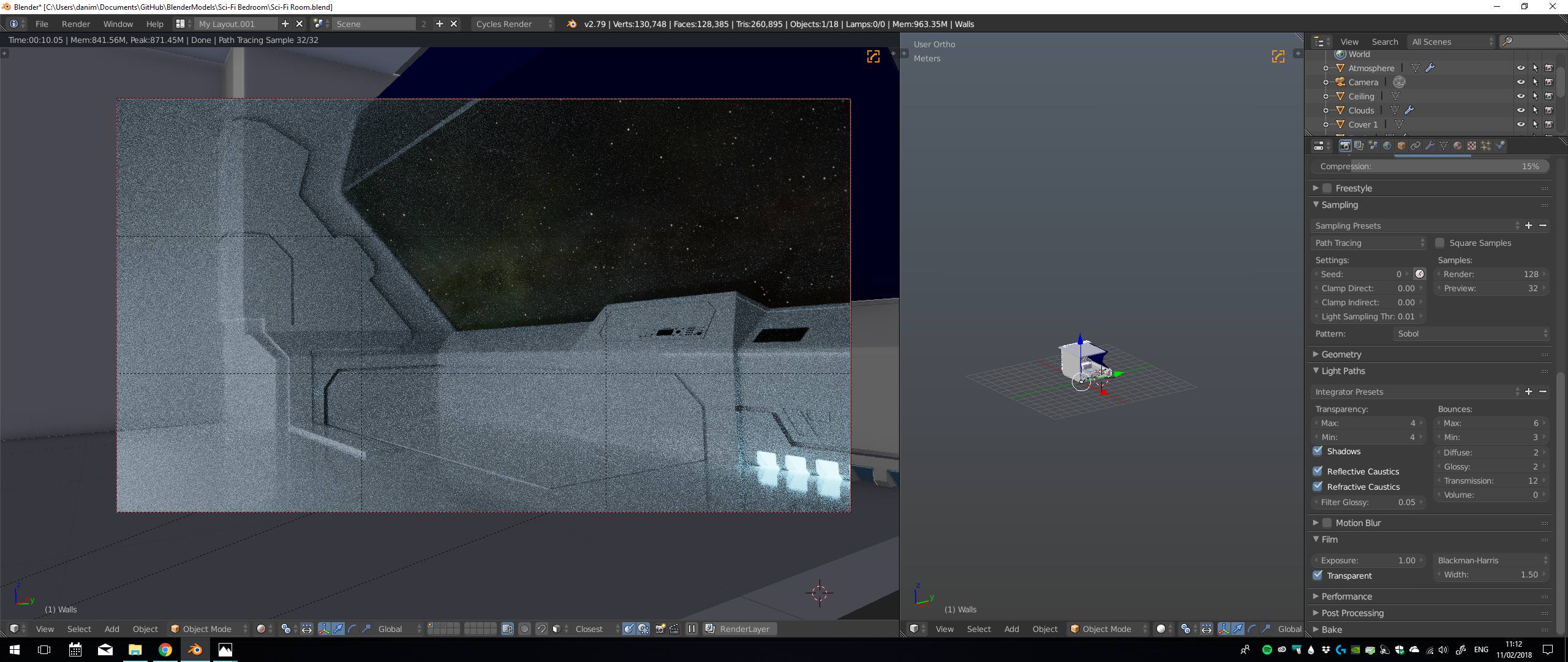1568x662 pixels.
Task: Open the Mesh Data tab with the triangle icon
Action: 1443,146
